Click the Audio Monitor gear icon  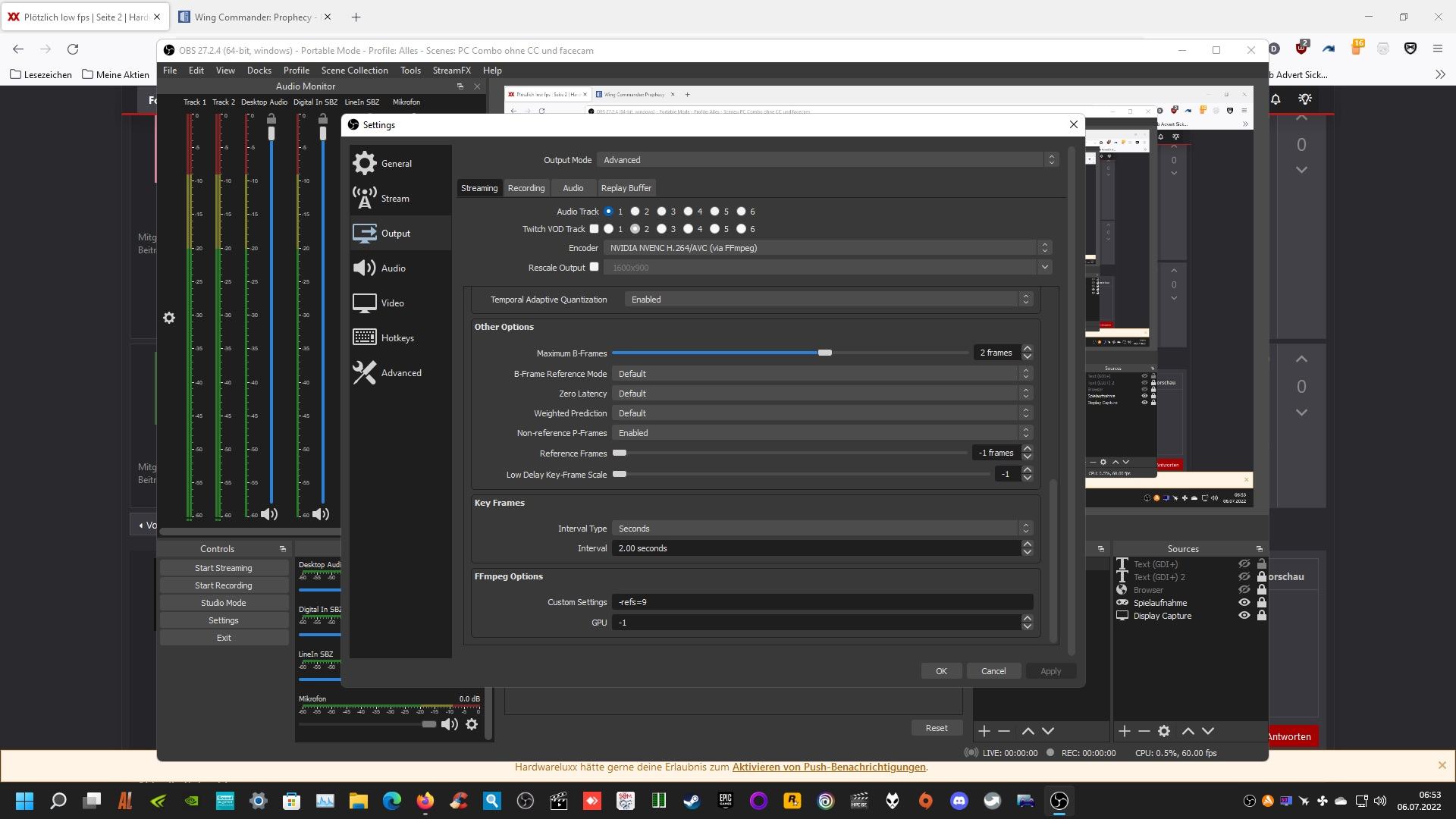pos(169,318)
